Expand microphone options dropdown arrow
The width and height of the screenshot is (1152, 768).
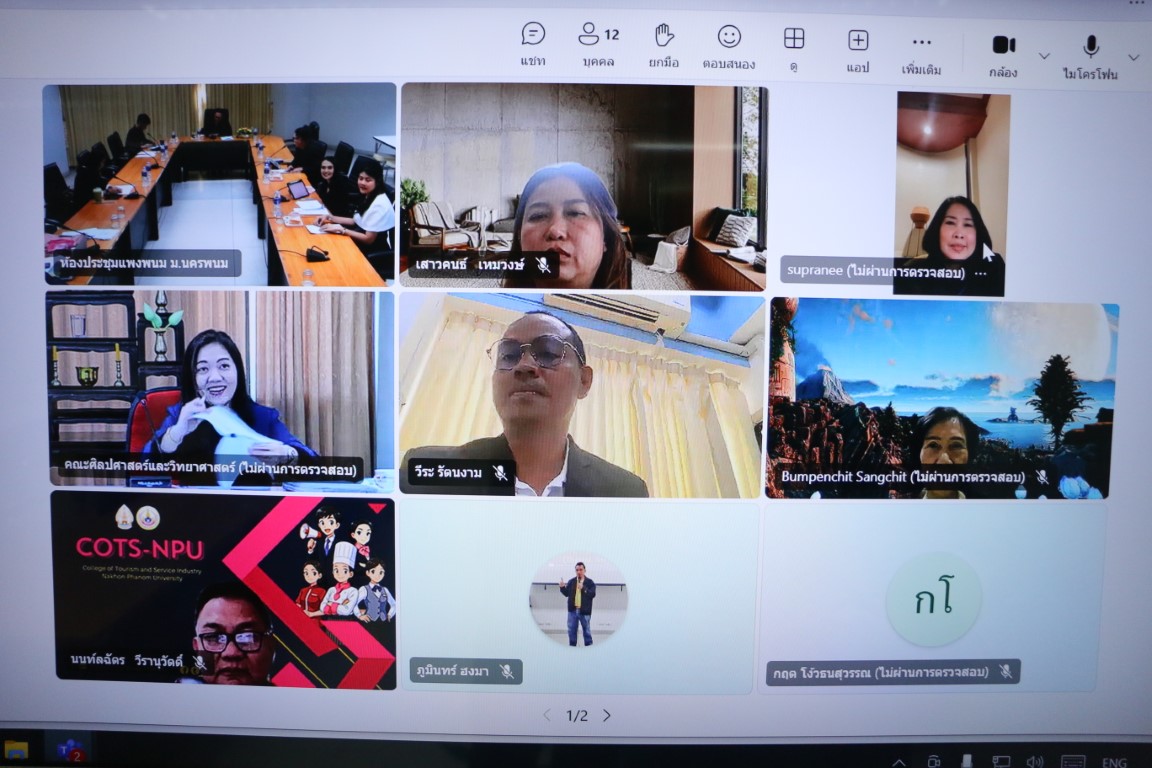(1133, 57)
